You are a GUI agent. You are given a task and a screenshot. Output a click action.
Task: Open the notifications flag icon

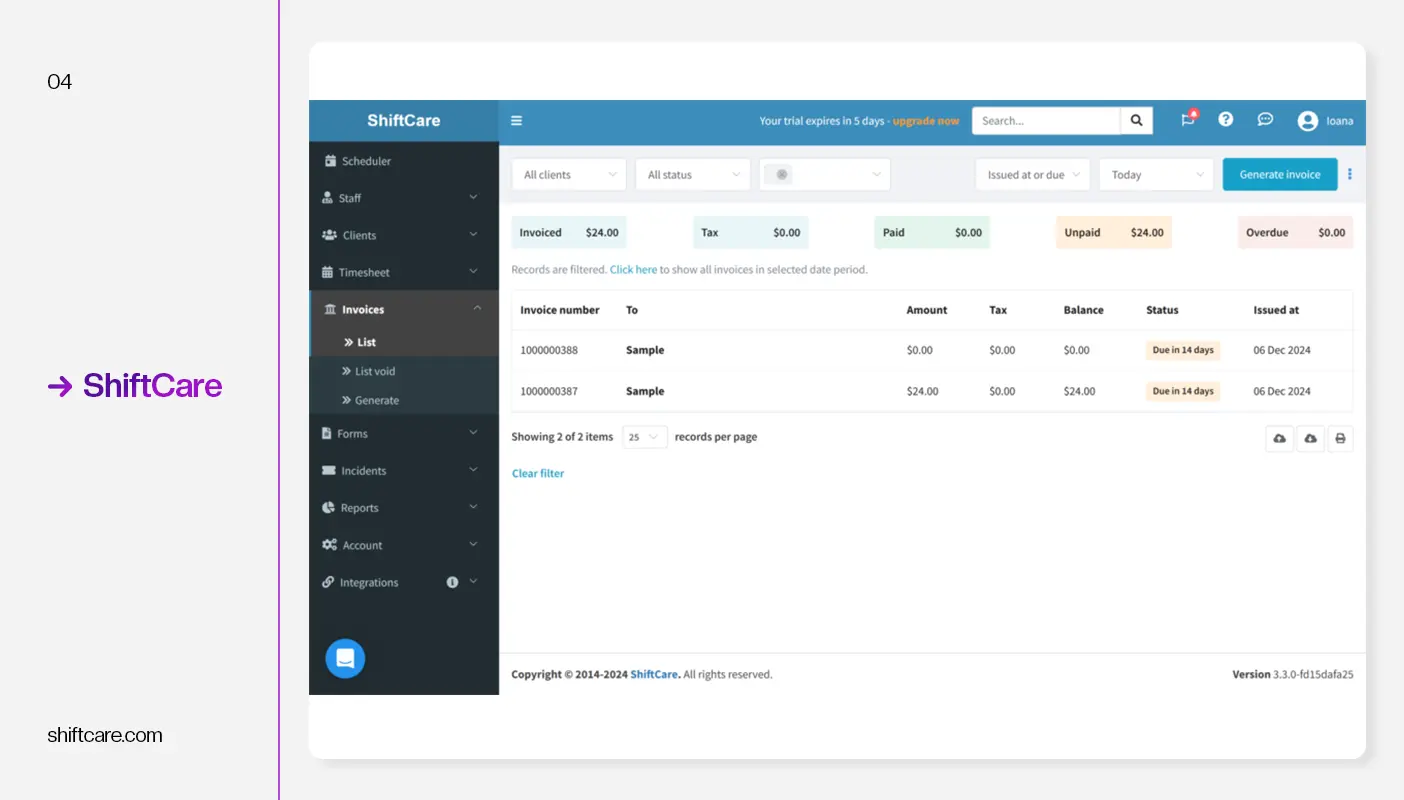(x=1188, y=119)
